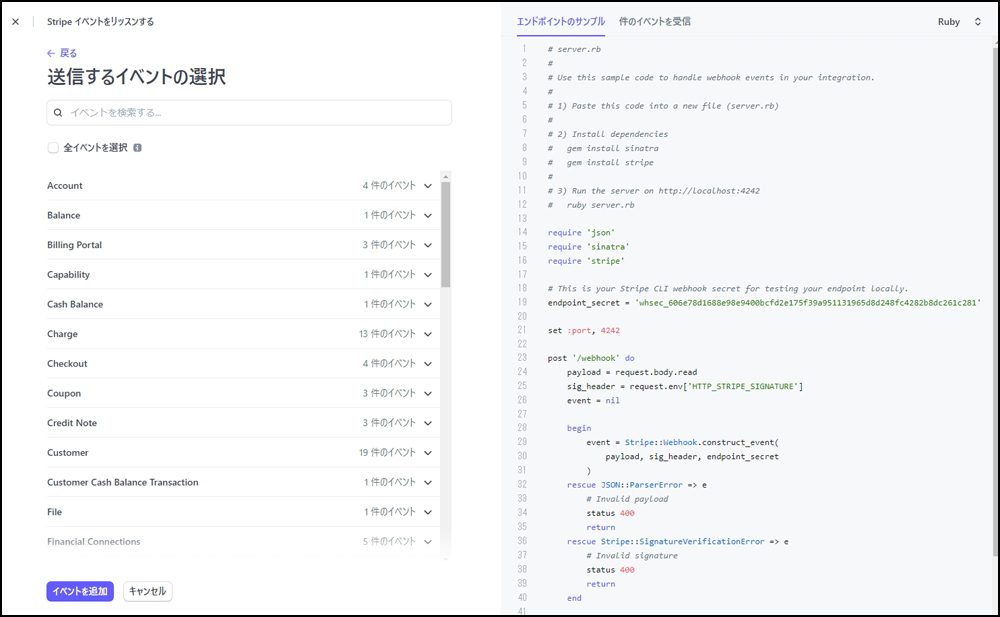Expand the Billing Portal events chevron
Image resolution: width=1000 pixels, height=617 pixels.
point(428,245)
